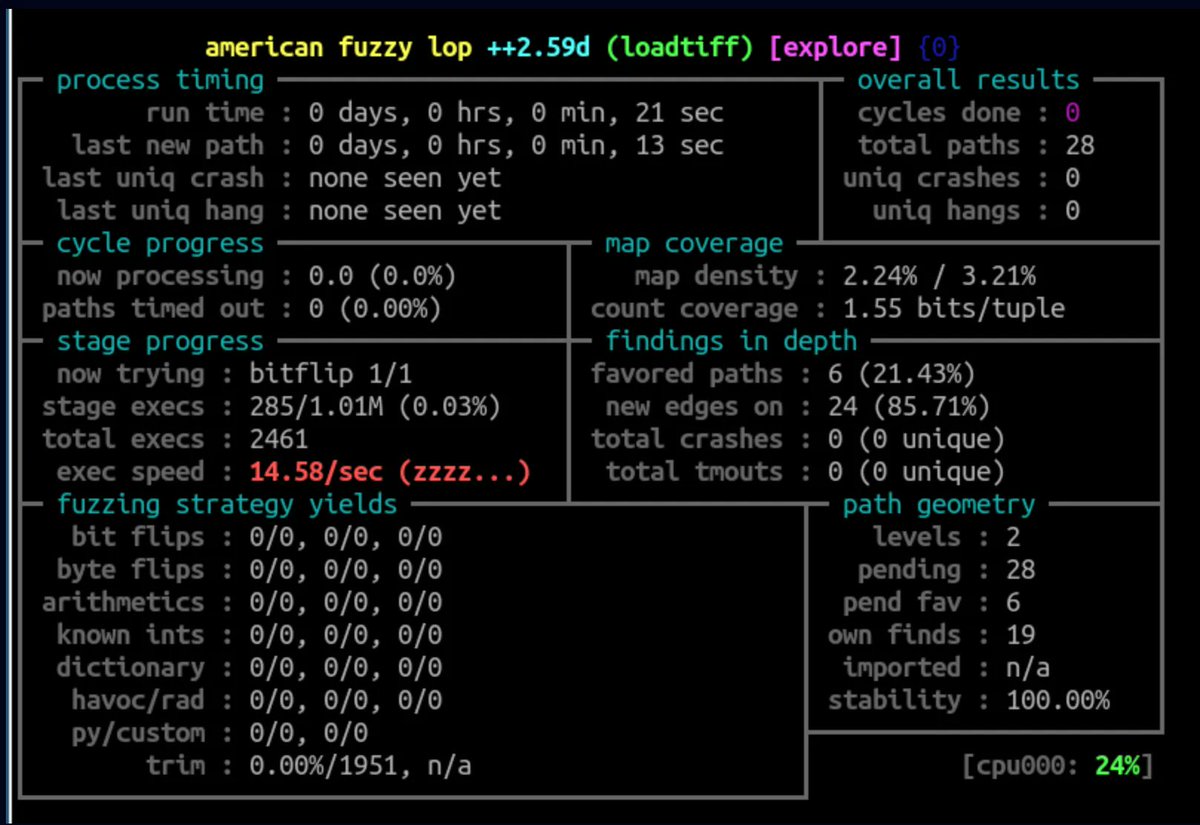Click the 'findings in depth' section header
The height and width of the screenshot is (825, 1200).
coord(731,342)
